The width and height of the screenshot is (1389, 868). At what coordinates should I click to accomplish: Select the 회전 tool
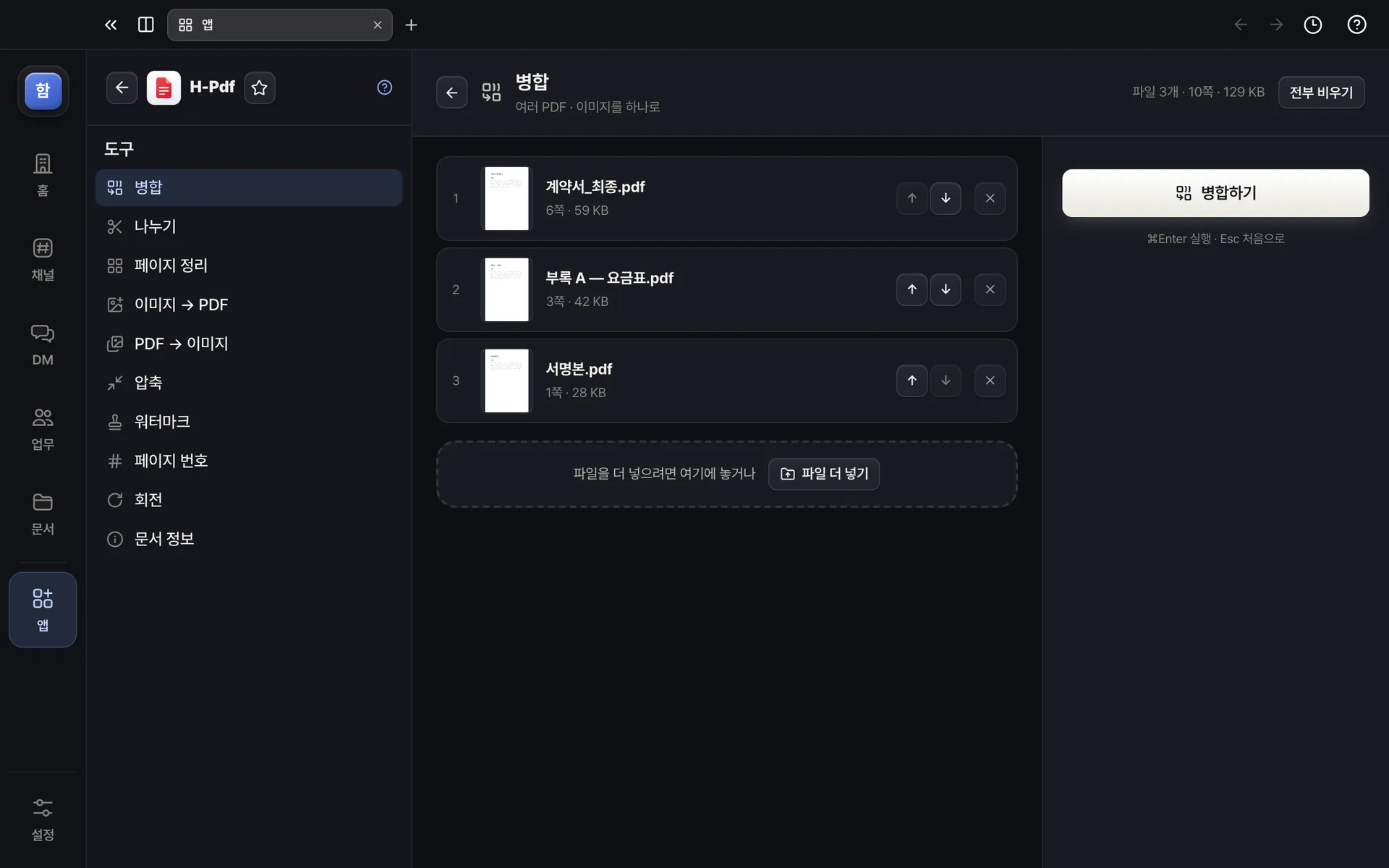click(x=248, y=500)
